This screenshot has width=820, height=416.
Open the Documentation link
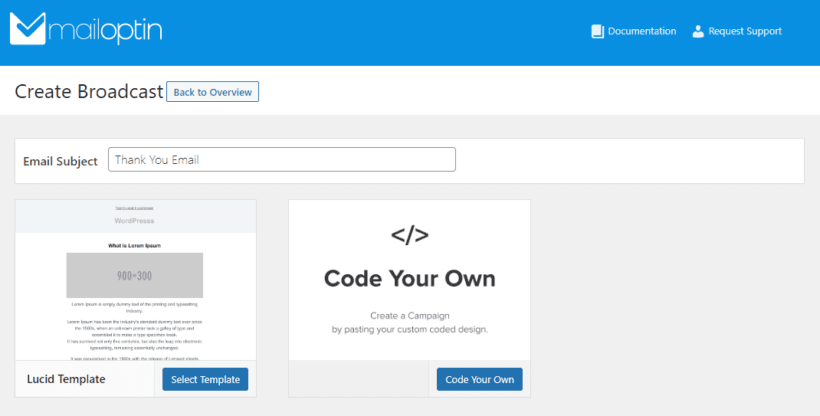click(641, 31)
